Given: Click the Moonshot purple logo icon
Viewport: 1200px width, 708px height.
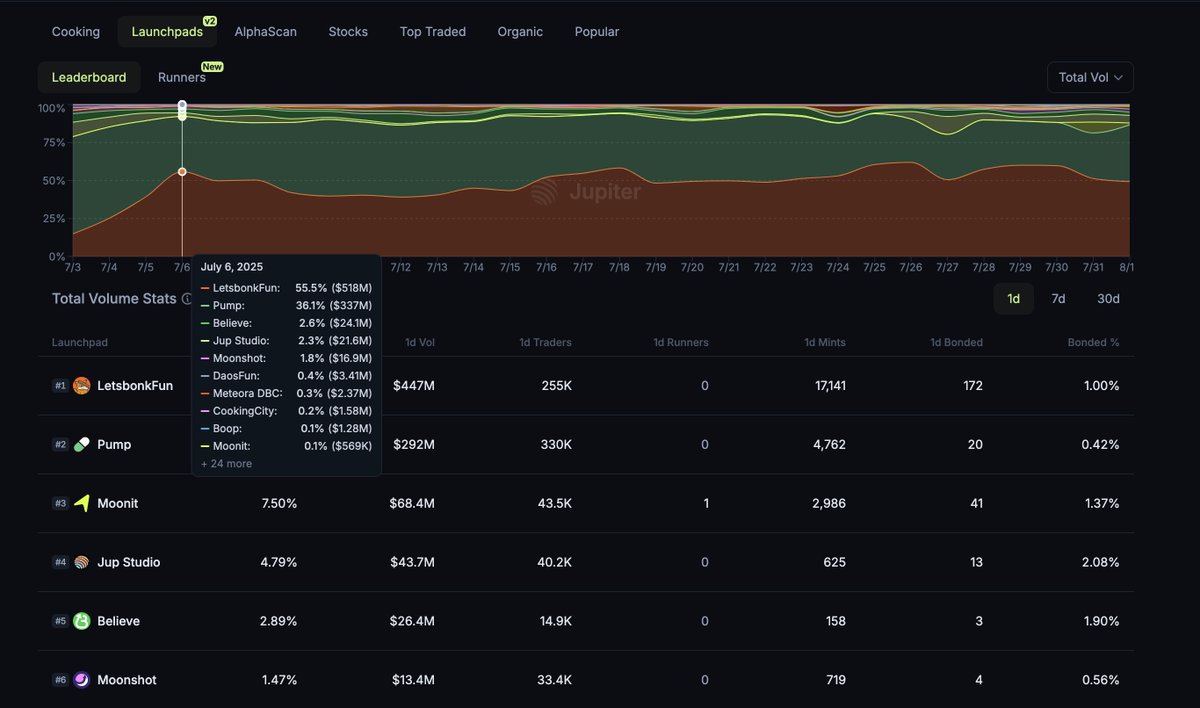Looking at the screenshot, I should [82, 680].
